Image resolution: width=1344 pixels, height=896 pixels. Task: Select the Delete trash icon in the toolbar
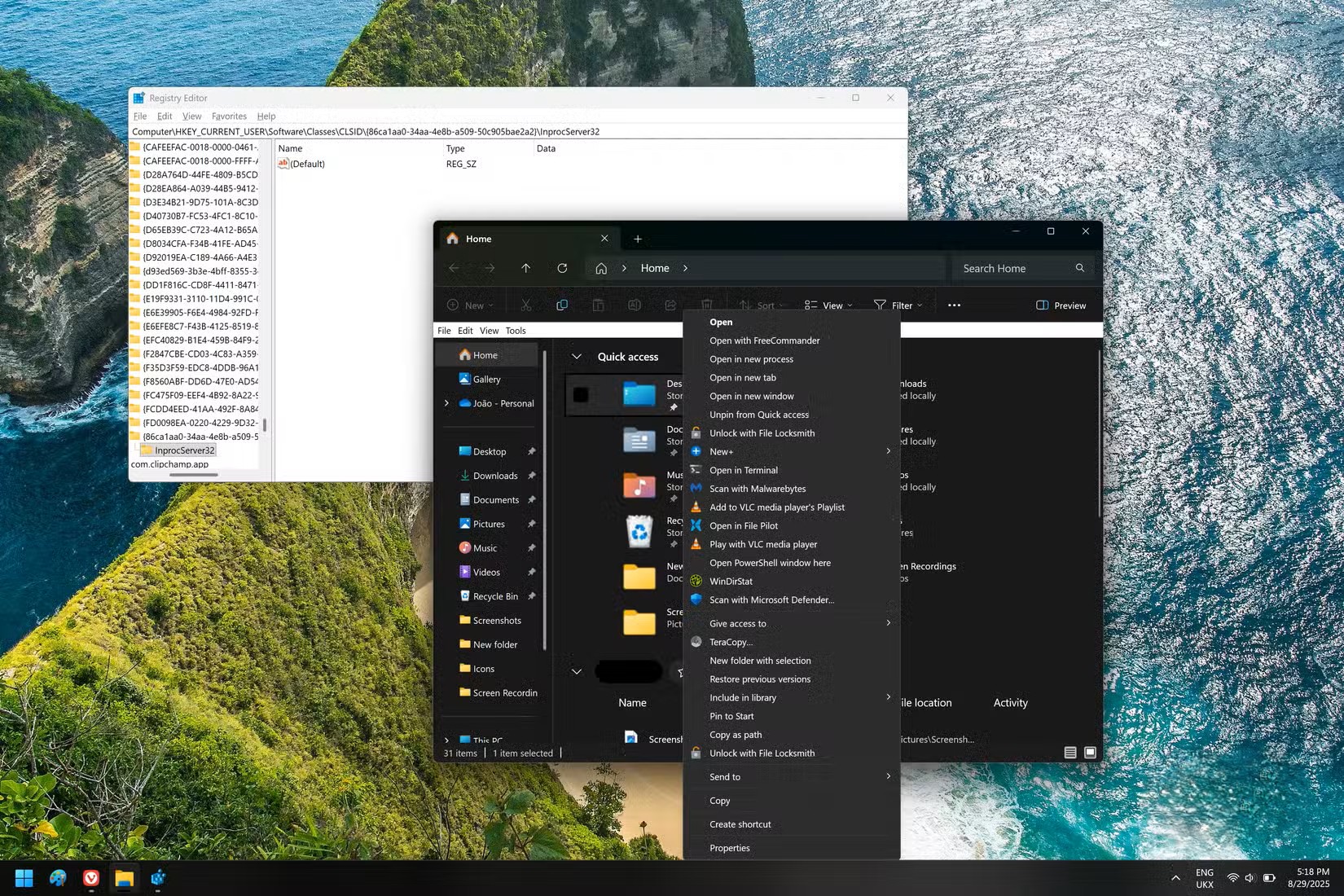point(706,305)
